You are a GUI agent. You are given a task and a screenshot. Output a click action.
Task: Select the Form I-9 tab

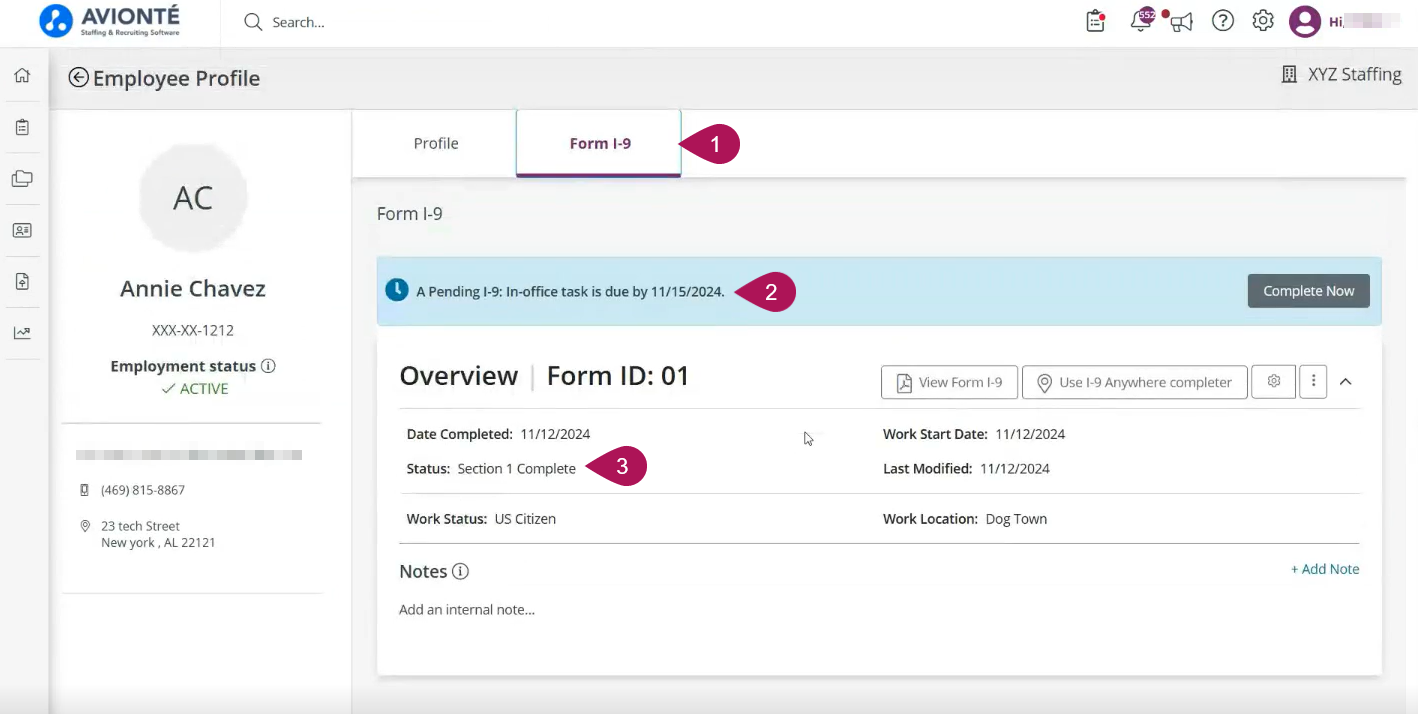tap(599, 144)
